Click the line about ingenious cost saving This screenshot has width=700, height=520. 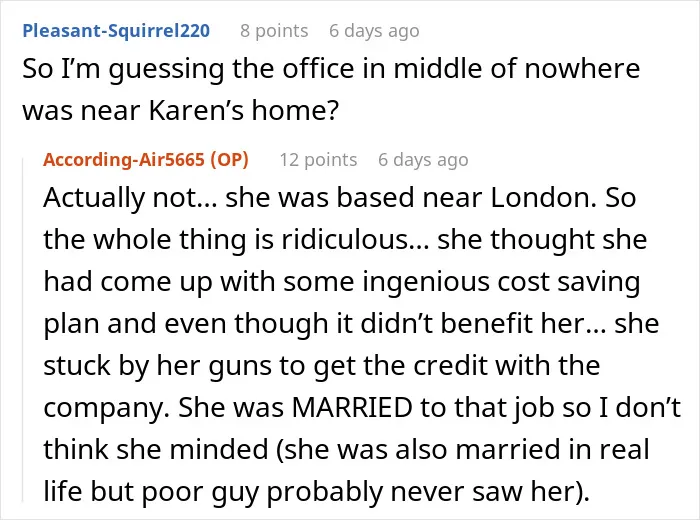tap(342, 282)
